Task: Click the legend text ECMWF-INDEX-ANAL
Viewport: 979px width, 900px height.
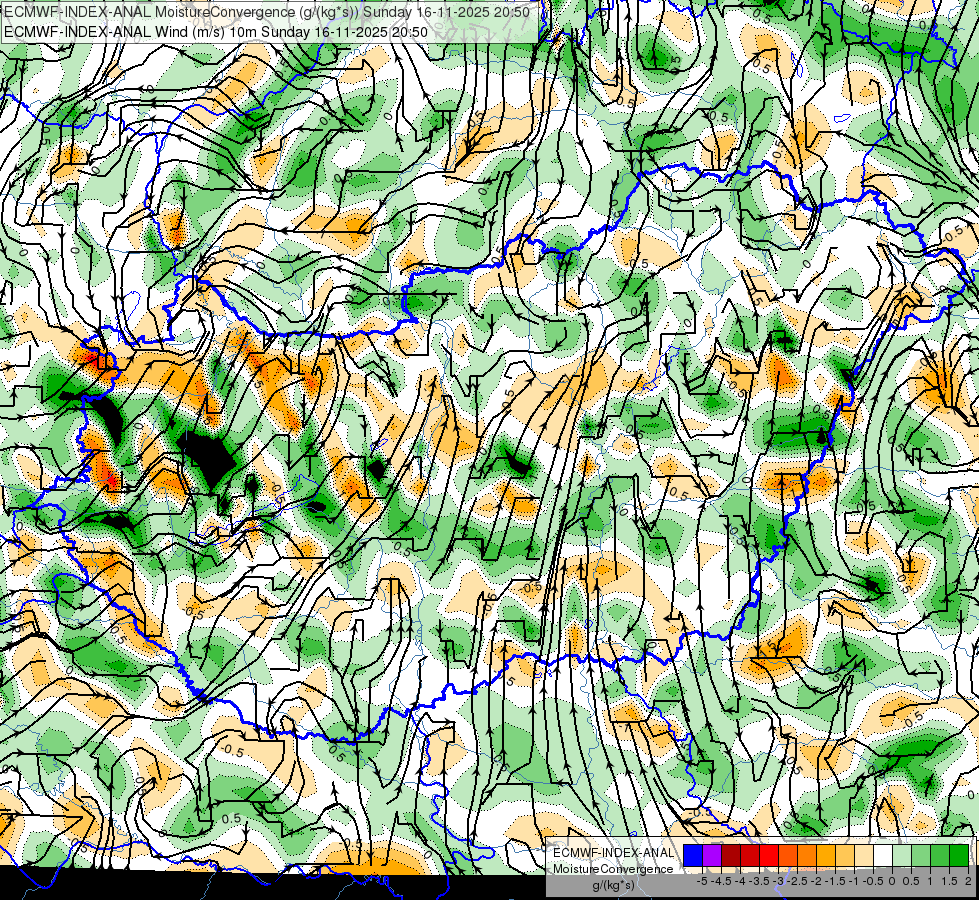Action: pyautogui.click(x=613, y=853)
